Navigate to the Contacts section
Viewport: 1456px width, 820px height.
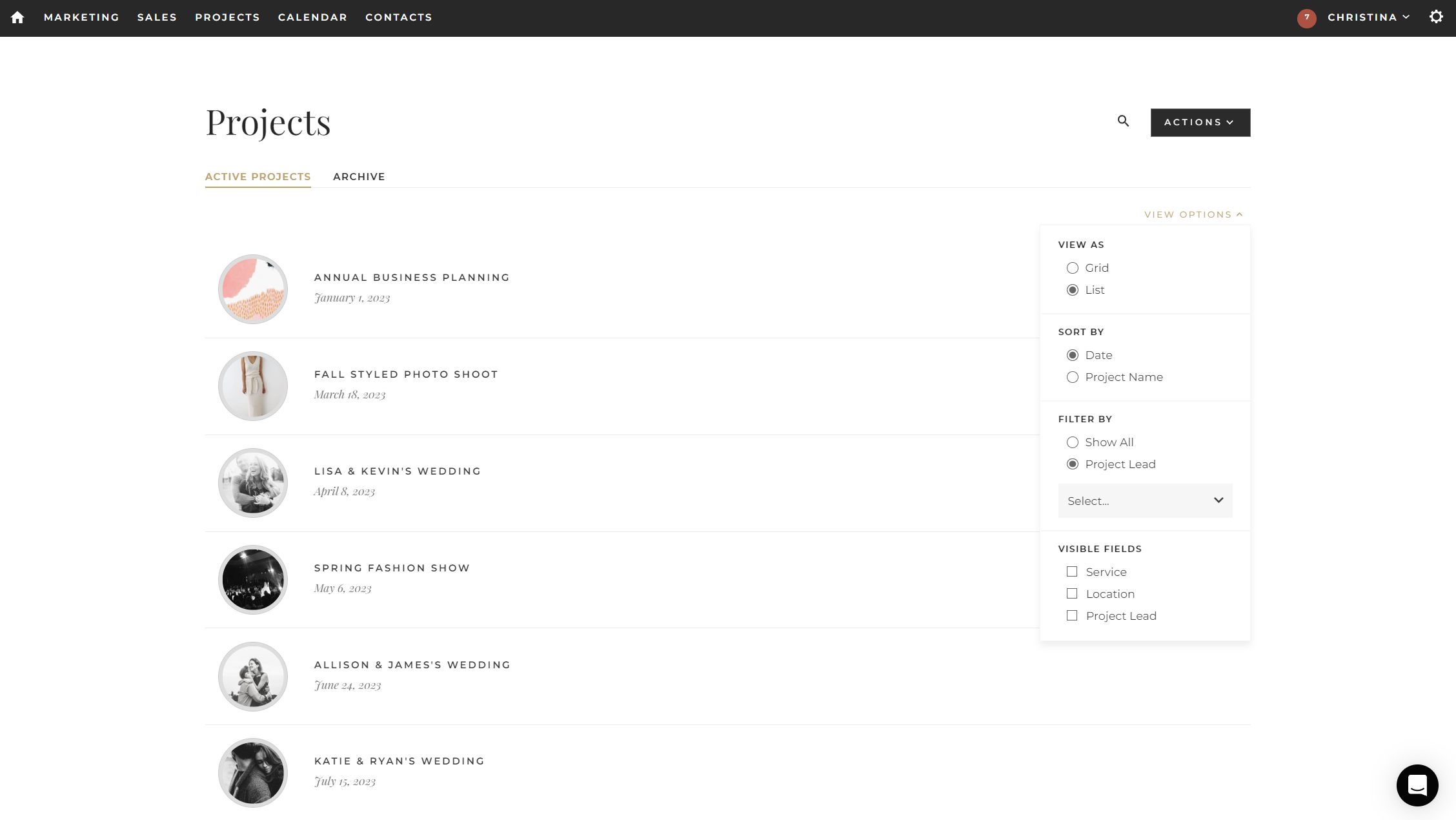point(398,17)
